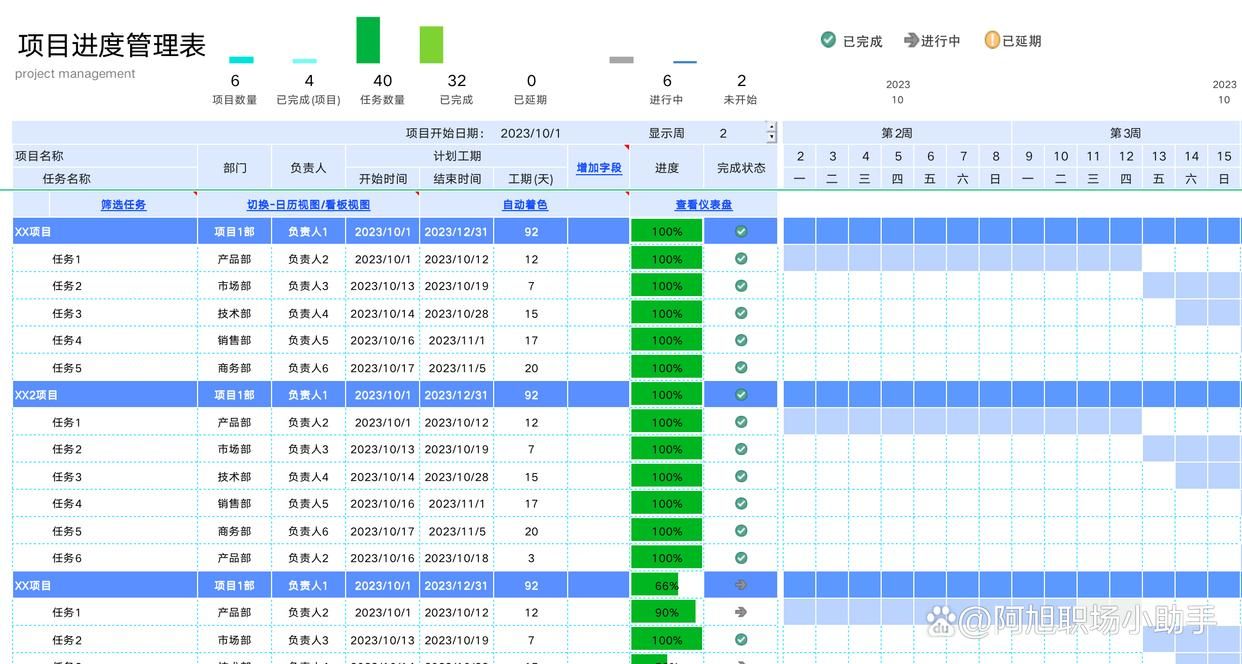Click status check for 任务3 under XX2项目
The image size is (1242, 664).
[x=741, y=476]
